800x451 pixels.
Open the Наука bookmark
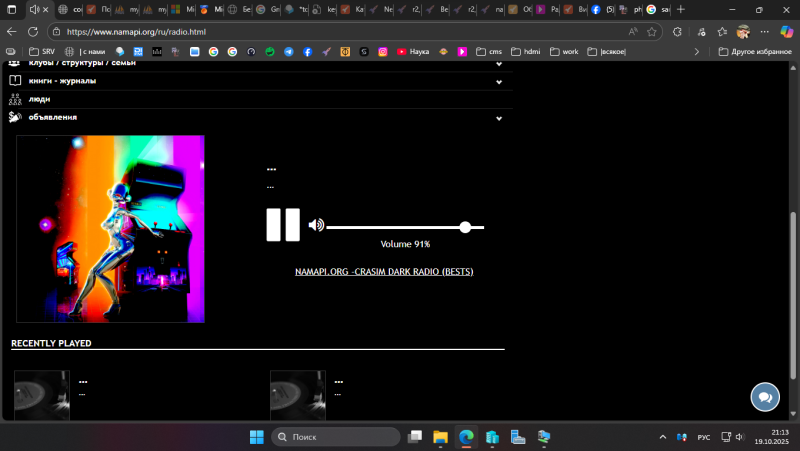[415, 51]
